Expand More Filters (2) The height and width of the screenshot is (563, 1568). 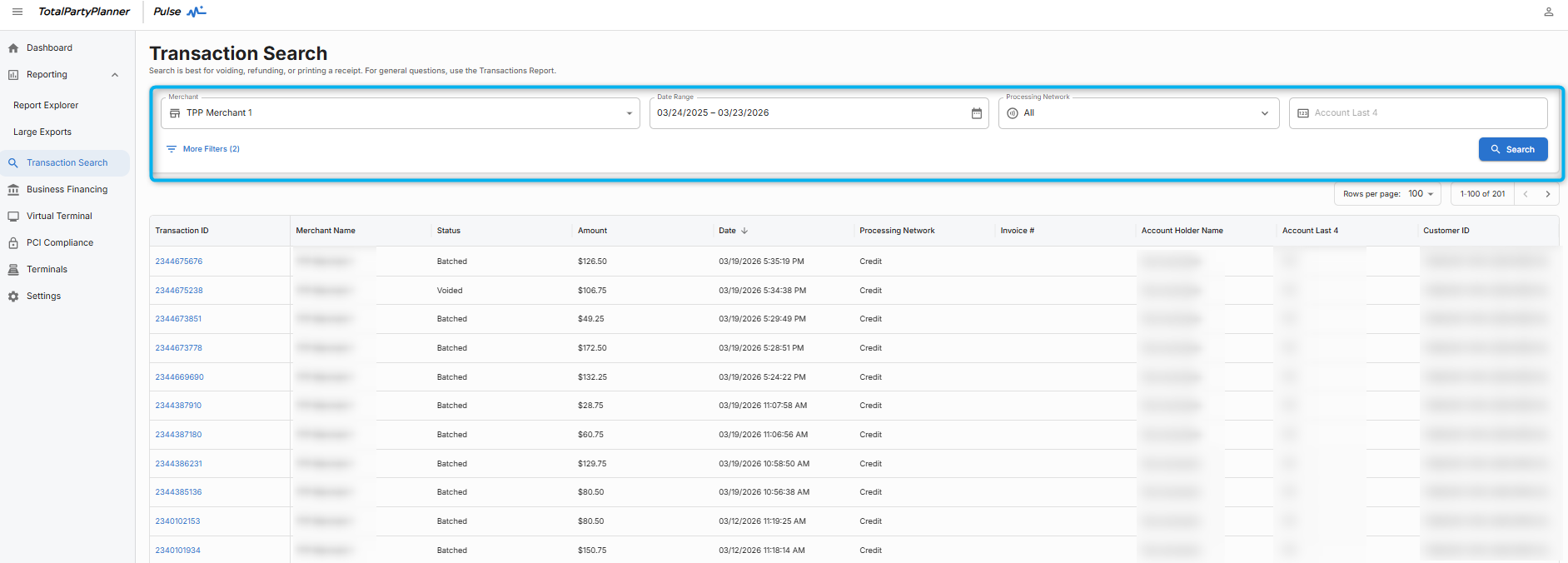click(203, 149)
